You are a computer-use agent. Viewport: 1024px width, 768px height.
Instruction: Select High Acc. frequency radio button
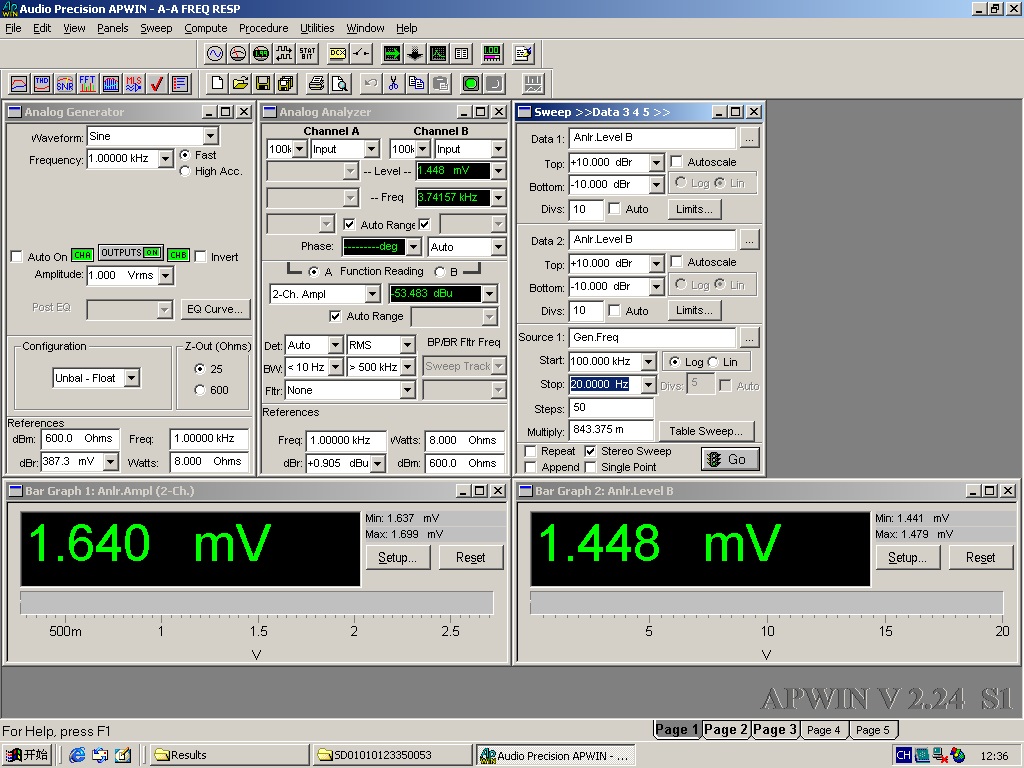pos(185,171)
